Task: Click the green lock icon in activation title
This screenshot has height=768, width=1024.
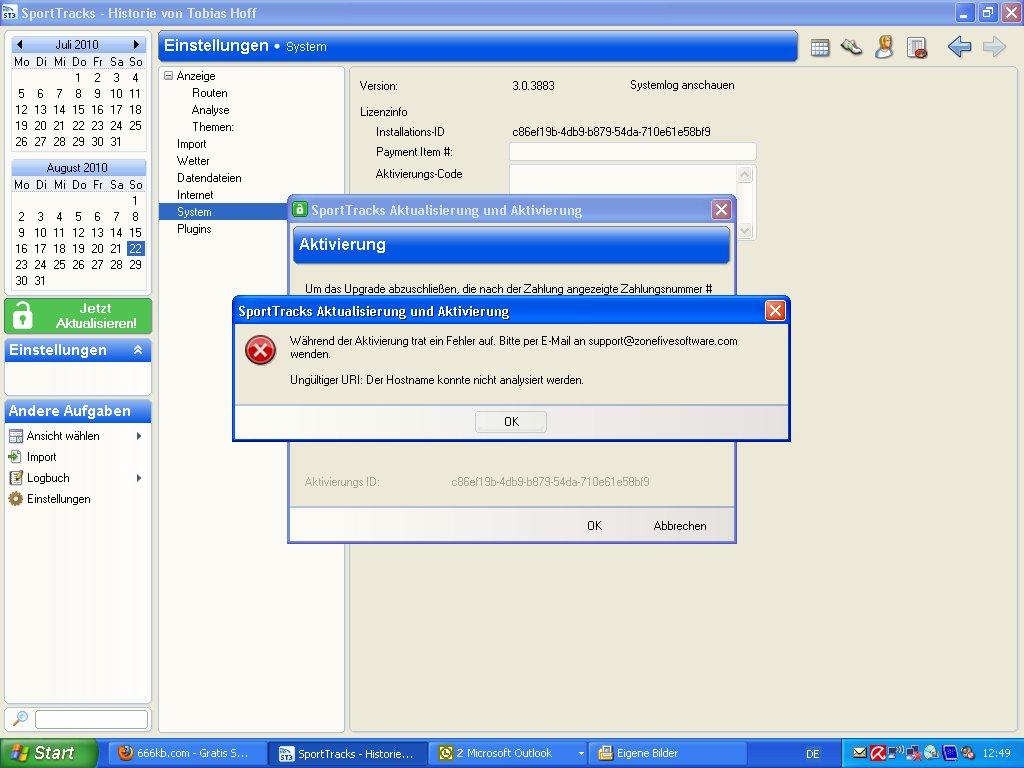Action: (300, 210)
